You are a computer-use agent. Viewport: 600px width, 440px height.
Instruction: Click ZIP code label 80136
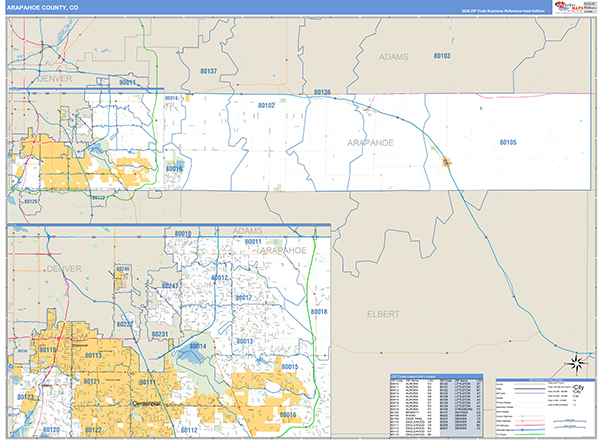point(322,92)
